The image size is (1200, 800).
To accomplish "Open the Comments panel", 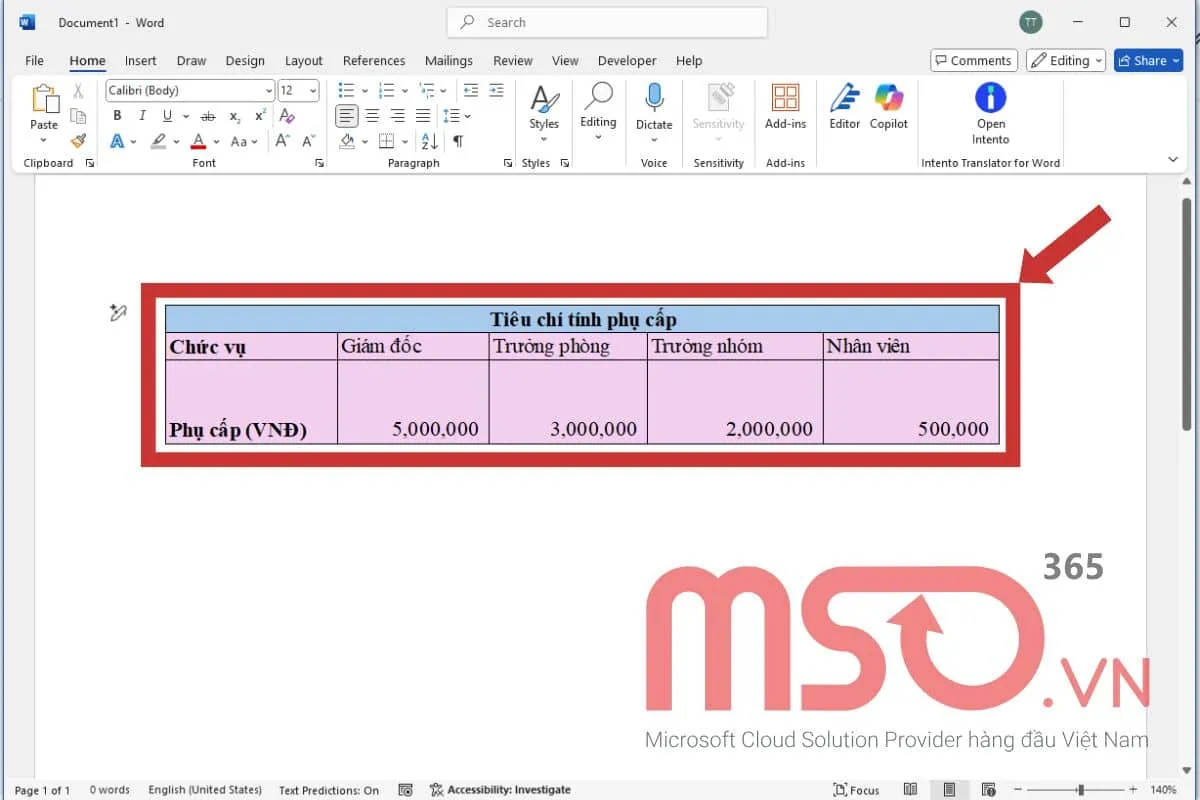I will 973,60.
